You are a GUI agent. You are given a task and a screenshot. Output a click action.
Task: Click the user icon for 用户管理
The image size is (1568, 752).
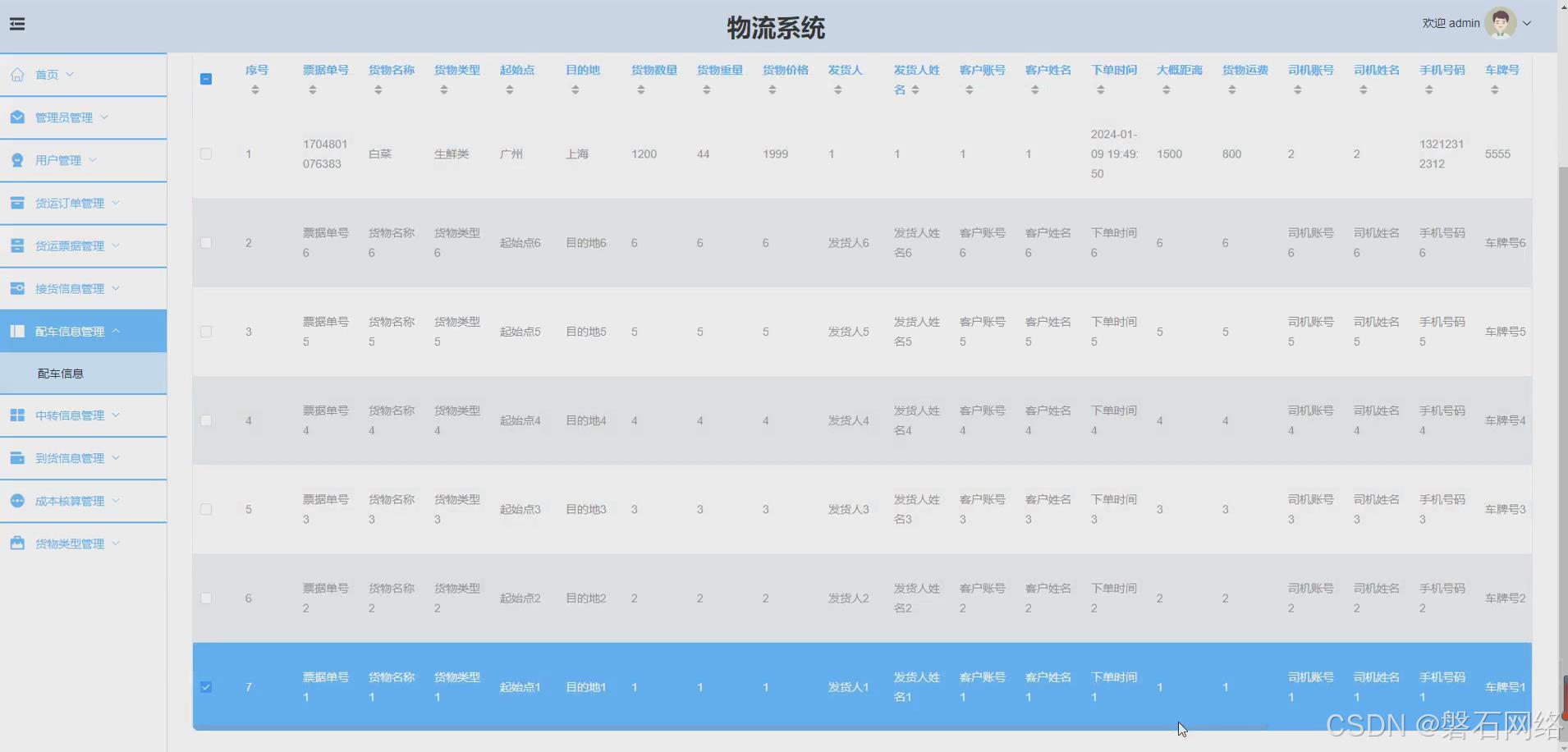[x=17, y=160]
